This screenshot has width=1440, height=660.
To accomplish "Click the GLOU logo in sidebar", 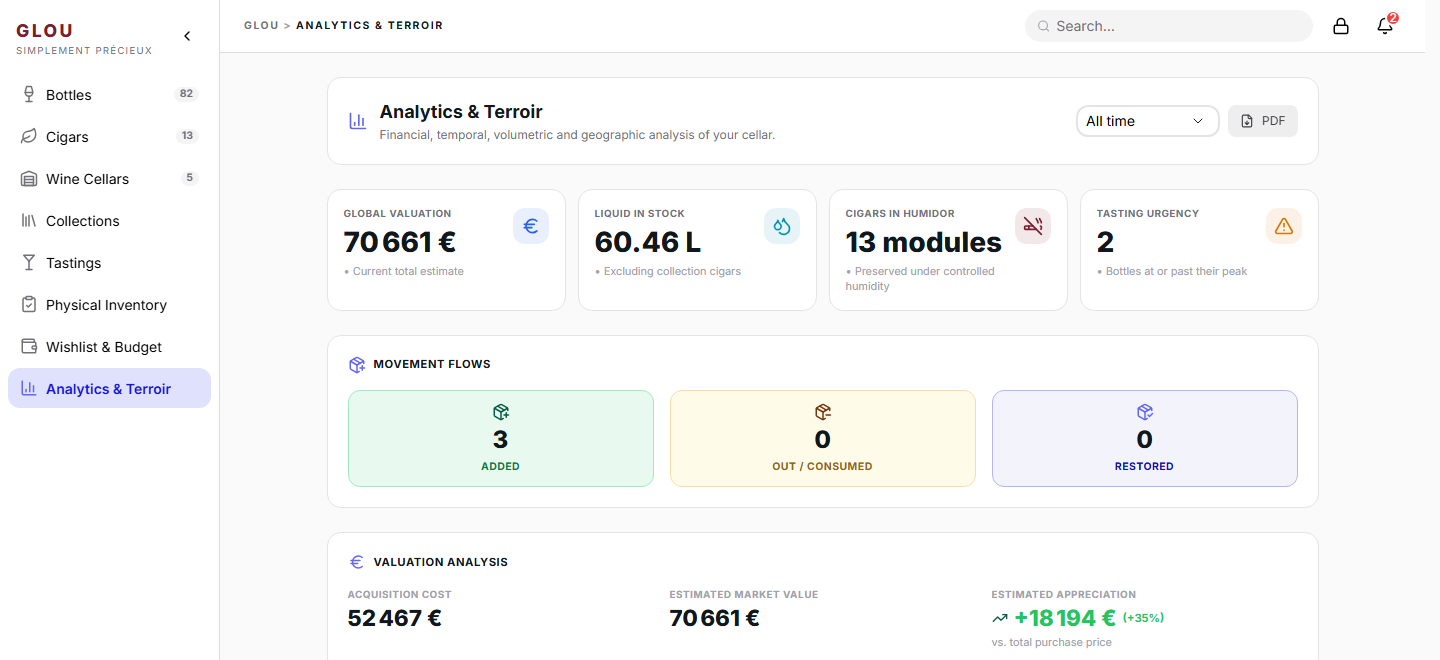I will click(x=45, y=31).
